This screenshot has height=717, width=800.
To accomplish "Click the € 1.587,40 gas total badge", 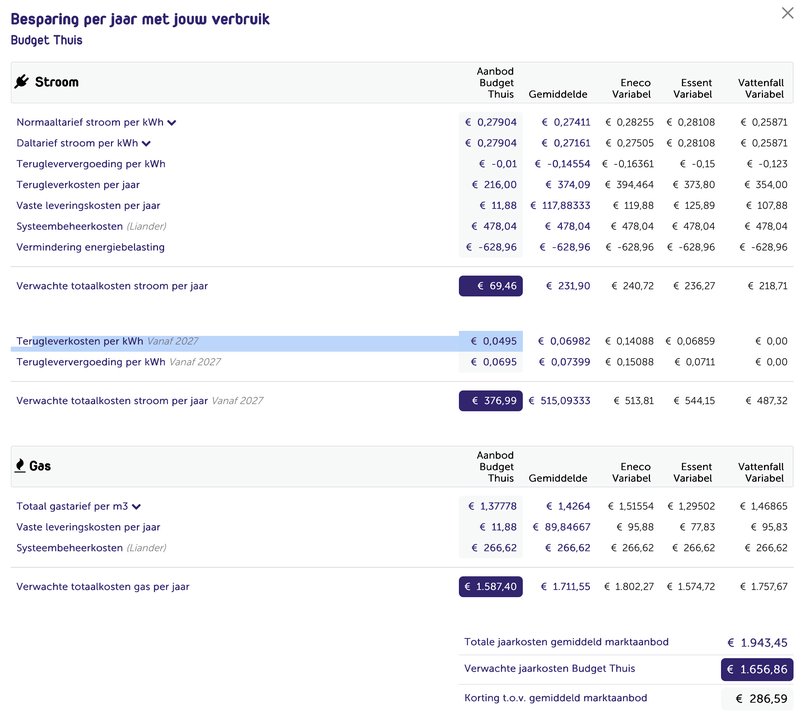I will click(x=490, y=586).
